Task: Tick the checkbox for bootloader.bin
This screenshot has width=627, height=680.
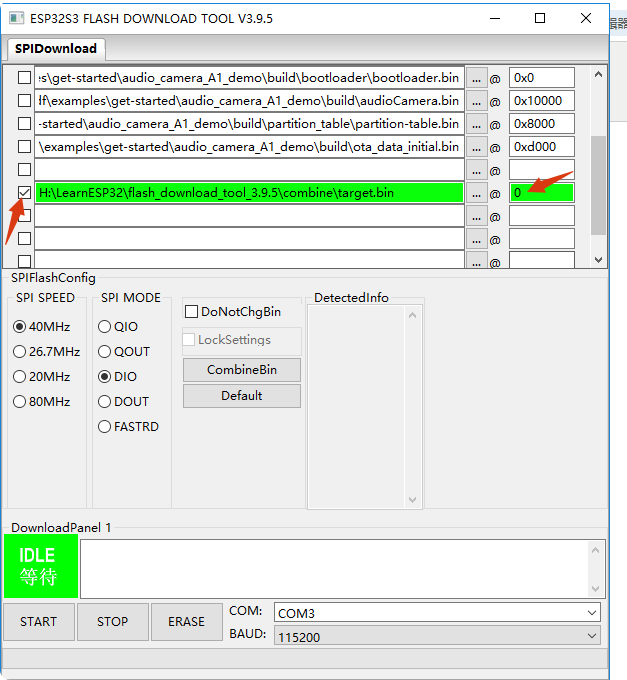Action: click(24, 78)
